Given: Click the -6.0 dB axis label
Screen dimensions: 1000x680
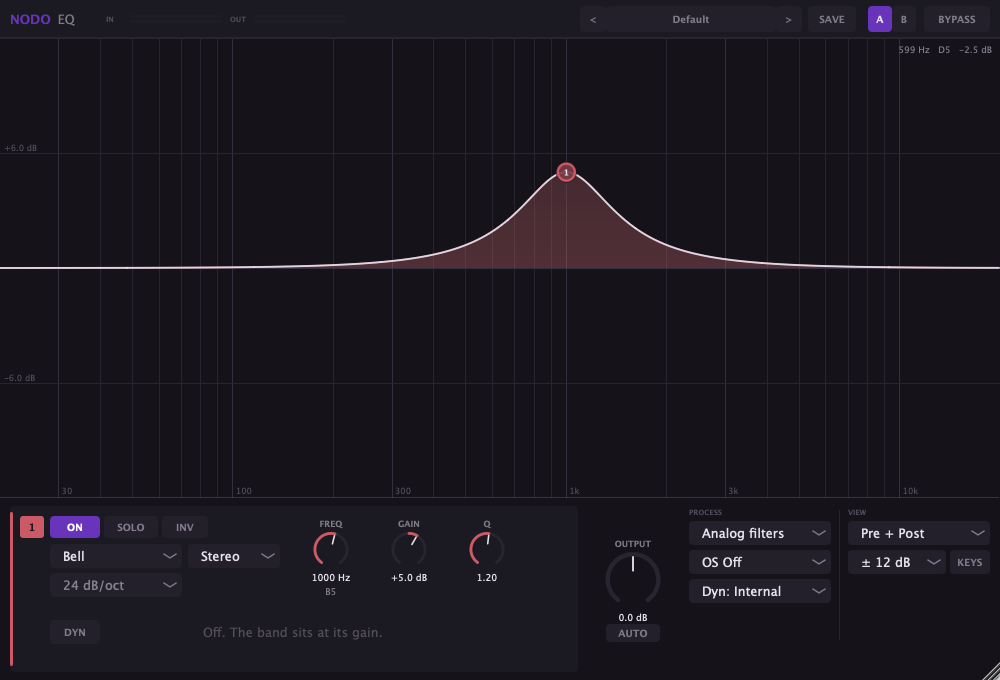Looking at the screenshot, I should coord(20,378).
